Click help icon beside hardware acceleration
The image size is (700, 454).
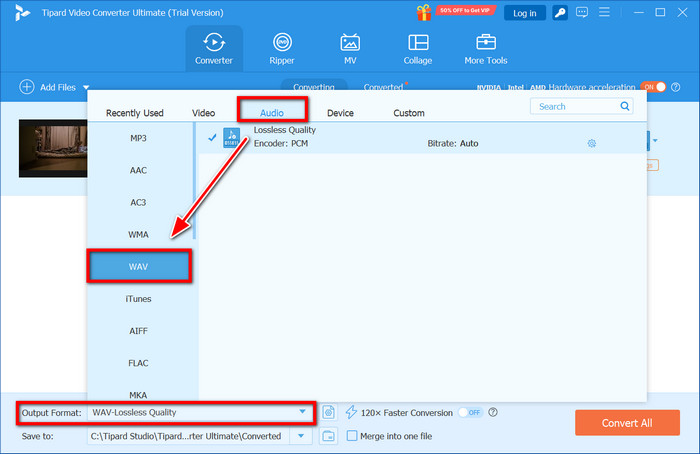coord(676,87)
